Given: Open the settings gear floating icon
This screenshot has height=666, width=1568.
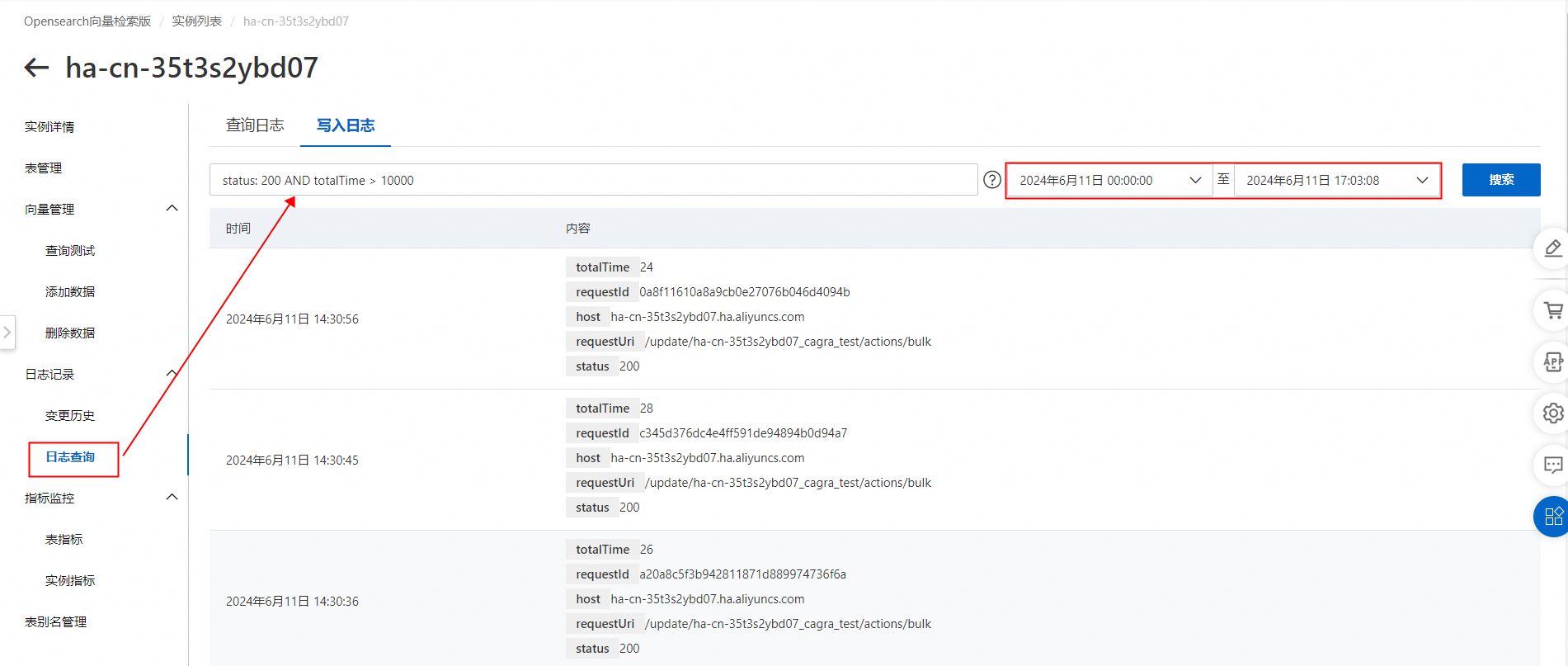Looking at the screenshot, I should click(x=1553, y=413).
